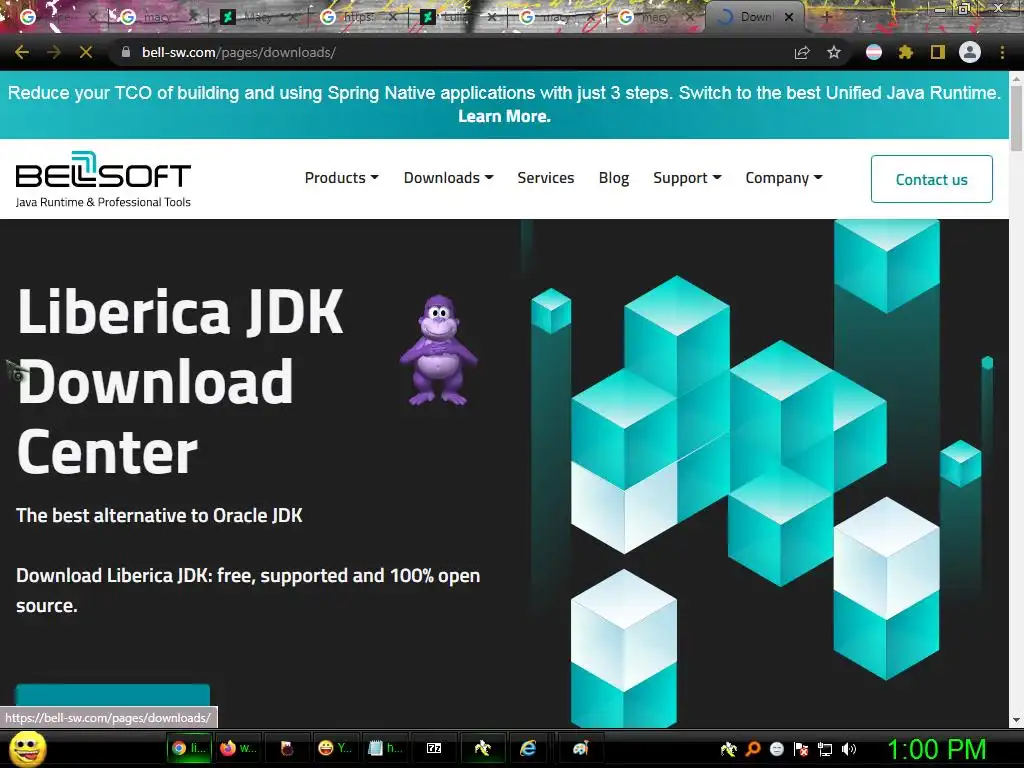Toggle the browser side panel icon

938,52
